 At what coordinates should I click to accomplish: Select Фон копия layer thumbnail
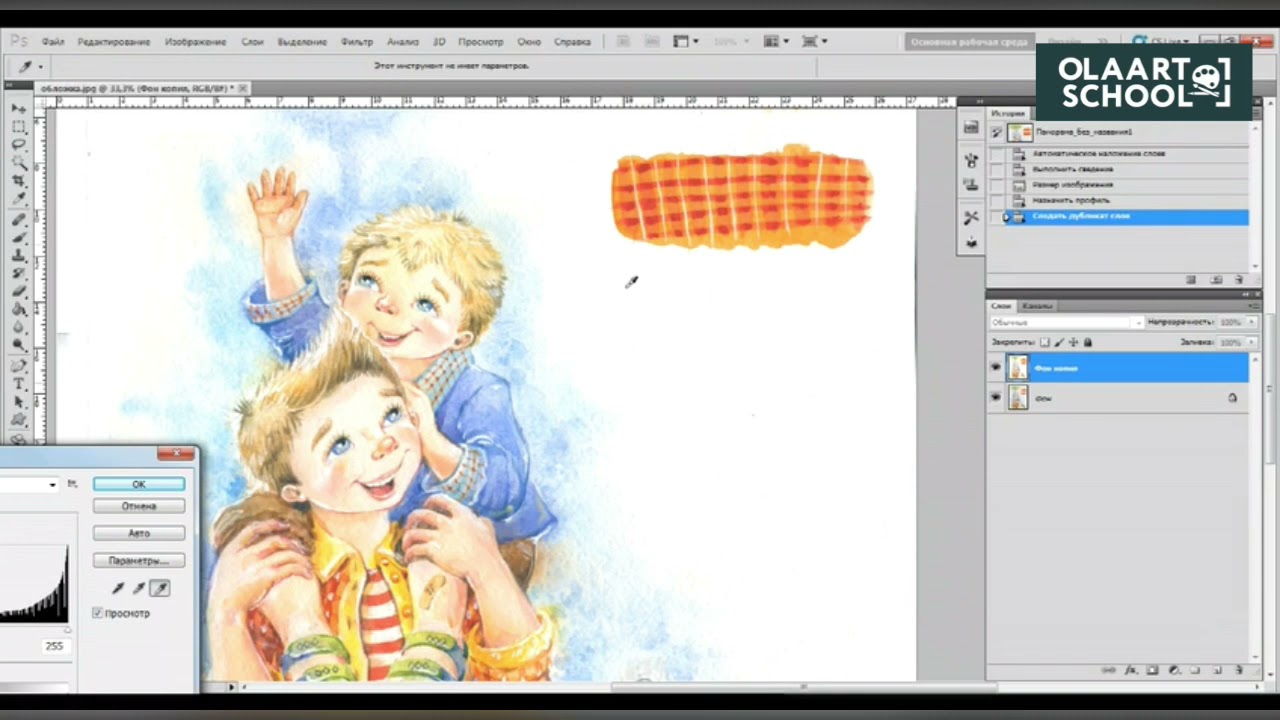click(1018, 368)
